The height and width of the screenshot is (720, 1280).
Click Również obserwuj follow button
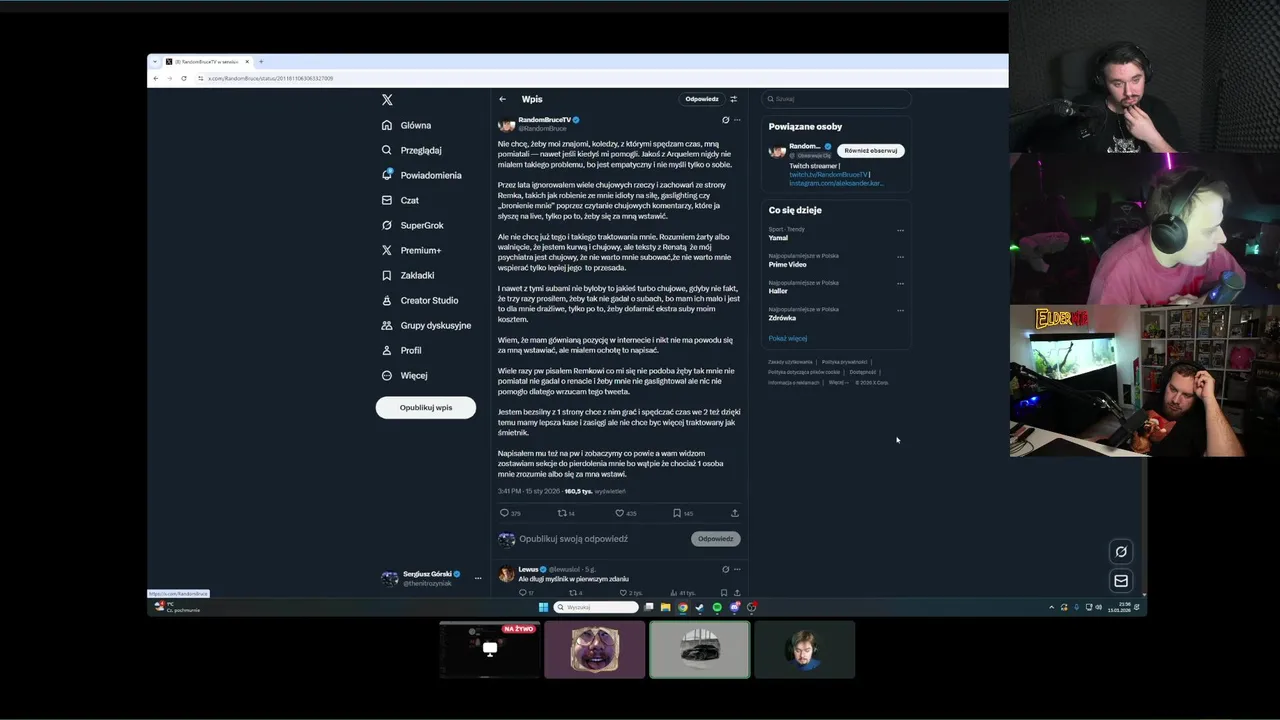[x=870, y=151]
